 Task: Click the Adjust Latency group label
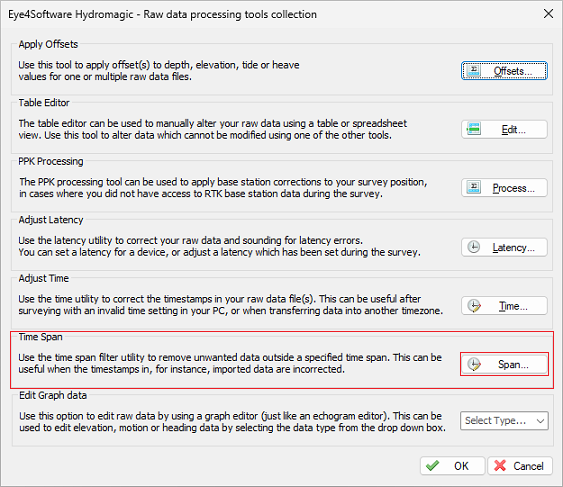point(51,220)
